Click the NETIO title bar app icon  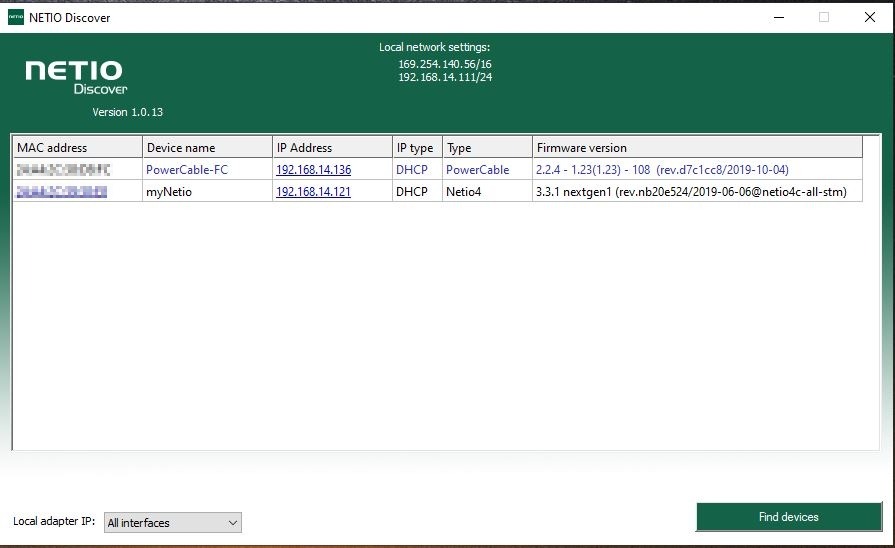click(x=16, y=17)
